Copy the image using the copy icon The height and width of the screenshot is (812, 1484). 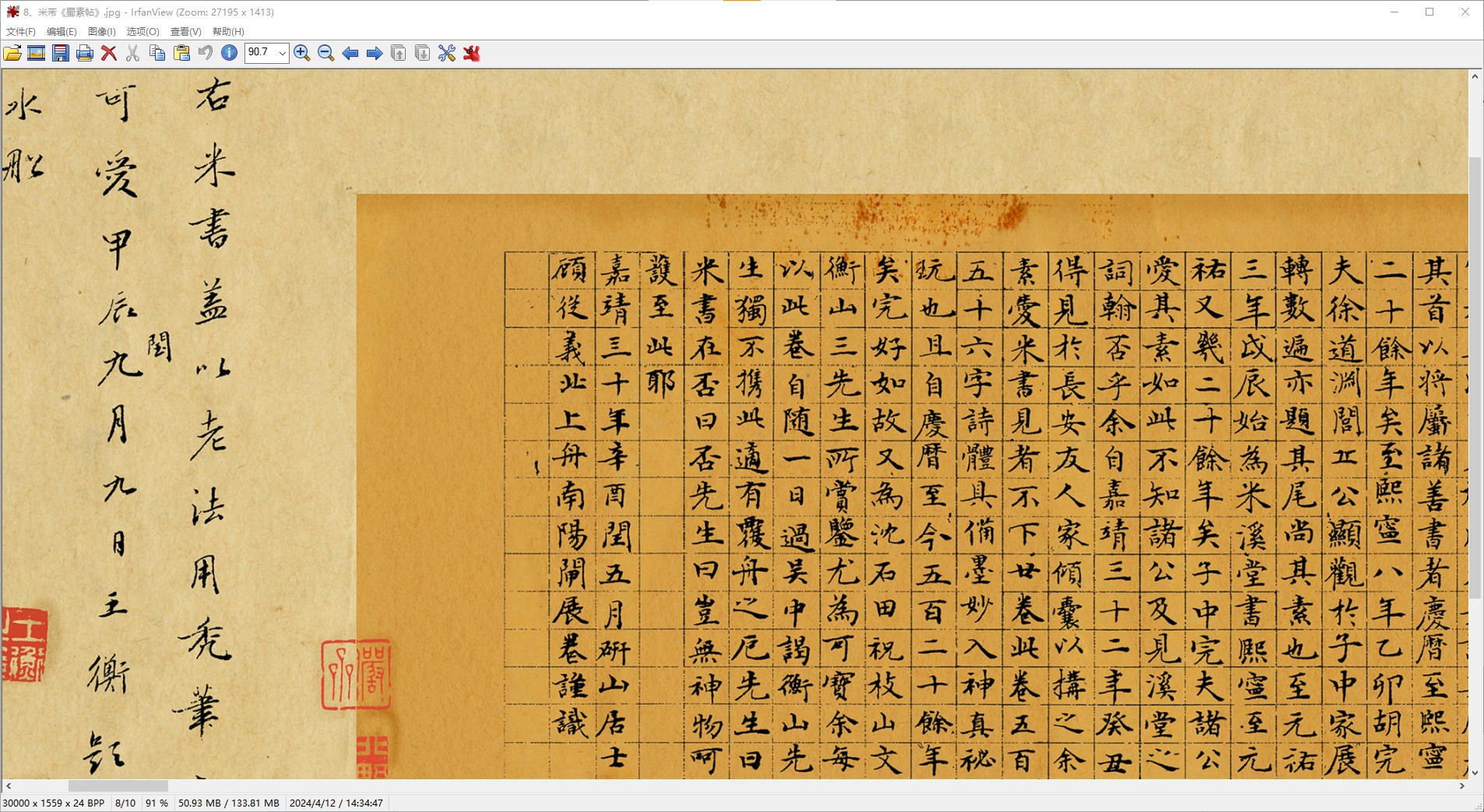157,53
